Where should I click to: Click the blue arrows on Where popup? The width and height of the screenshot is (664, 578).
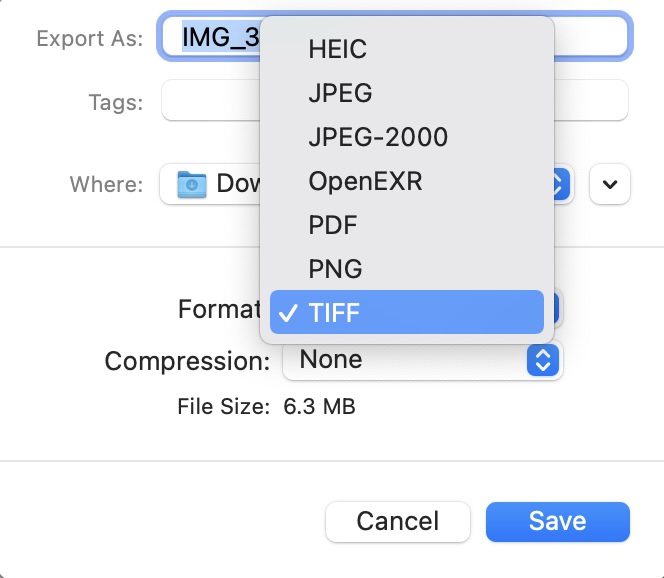562,184
